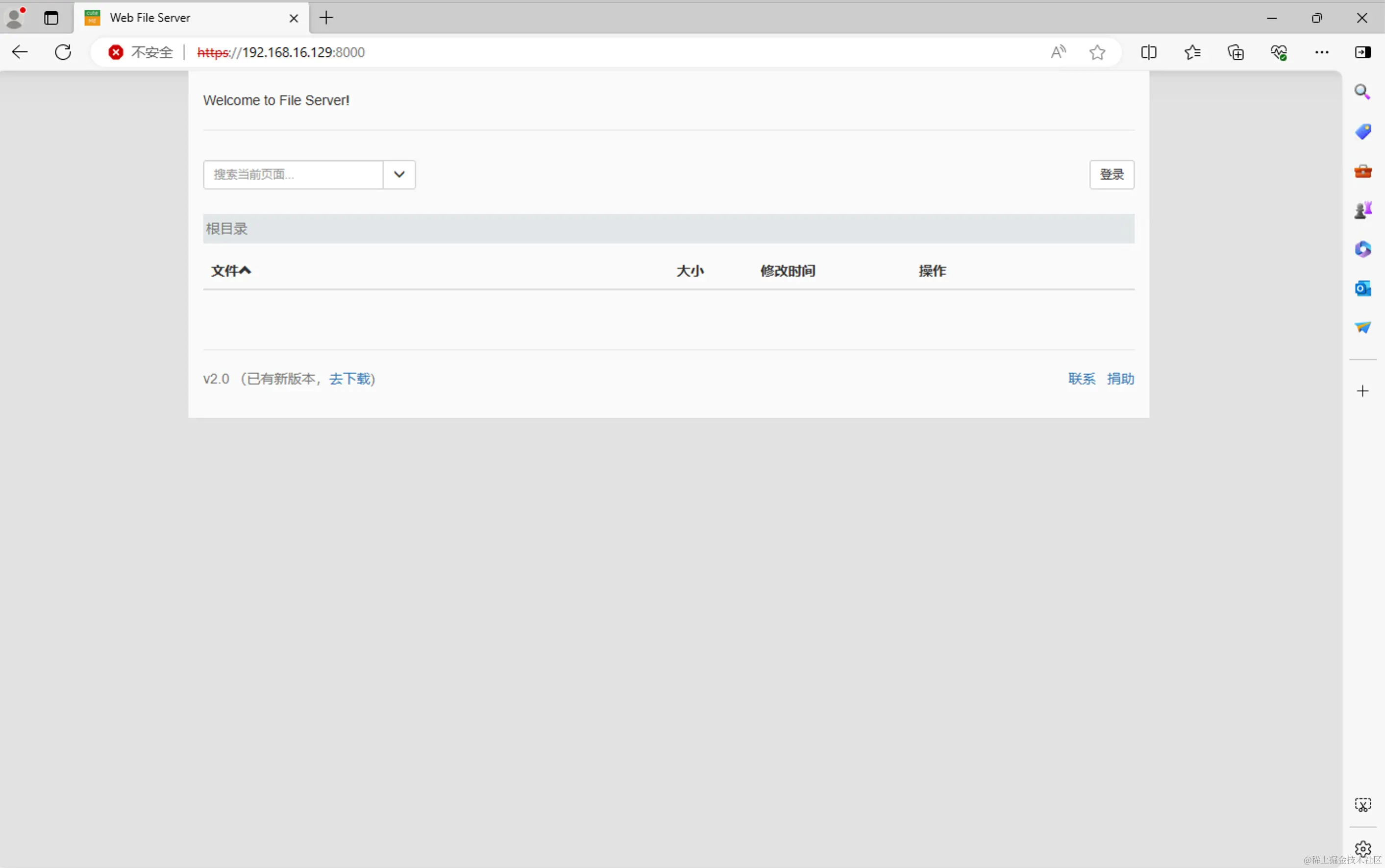Open the user profile icon

pos(15,18)
